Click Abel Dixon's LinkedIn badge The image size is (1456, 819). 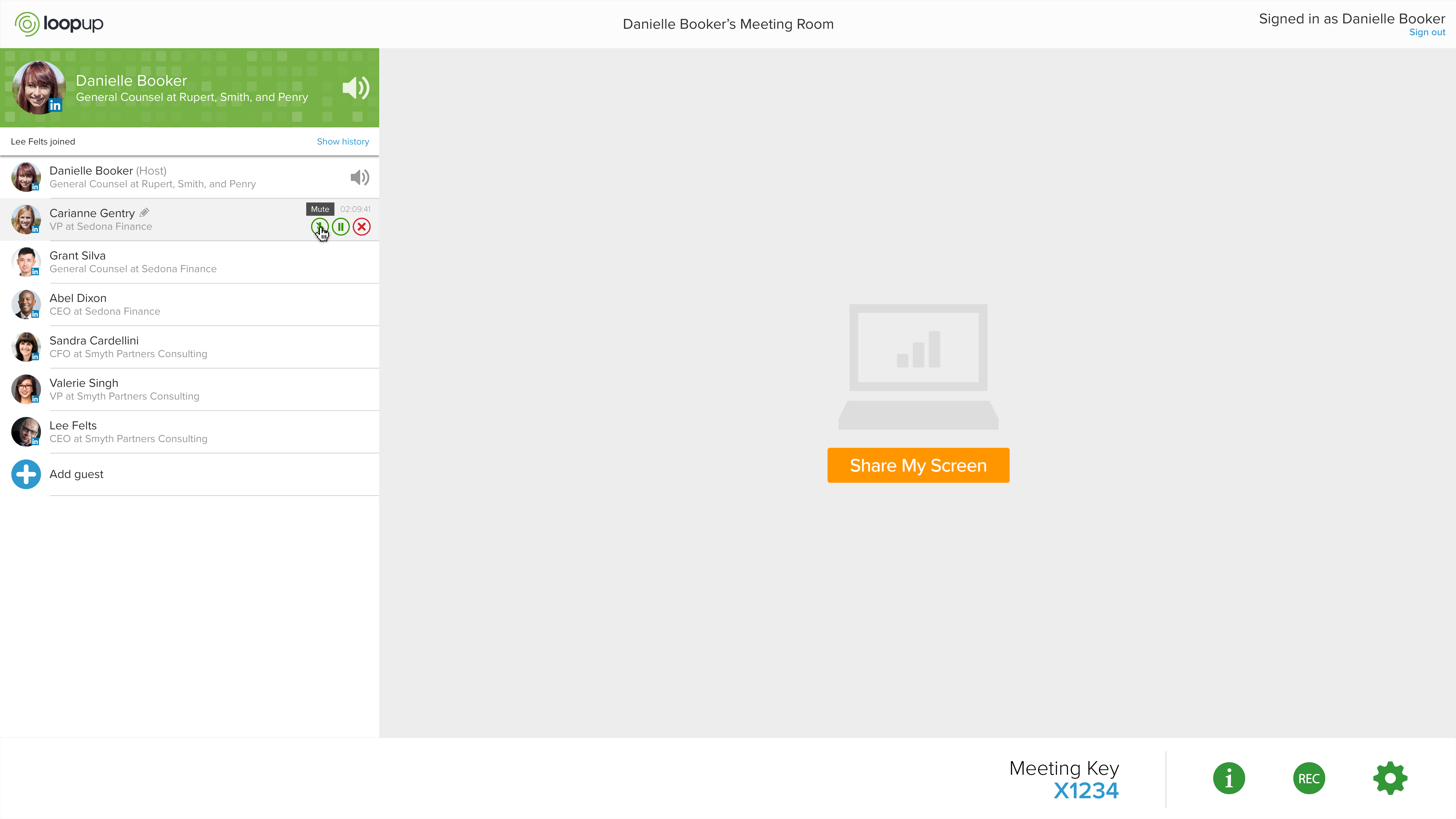(x=35, y=314)
